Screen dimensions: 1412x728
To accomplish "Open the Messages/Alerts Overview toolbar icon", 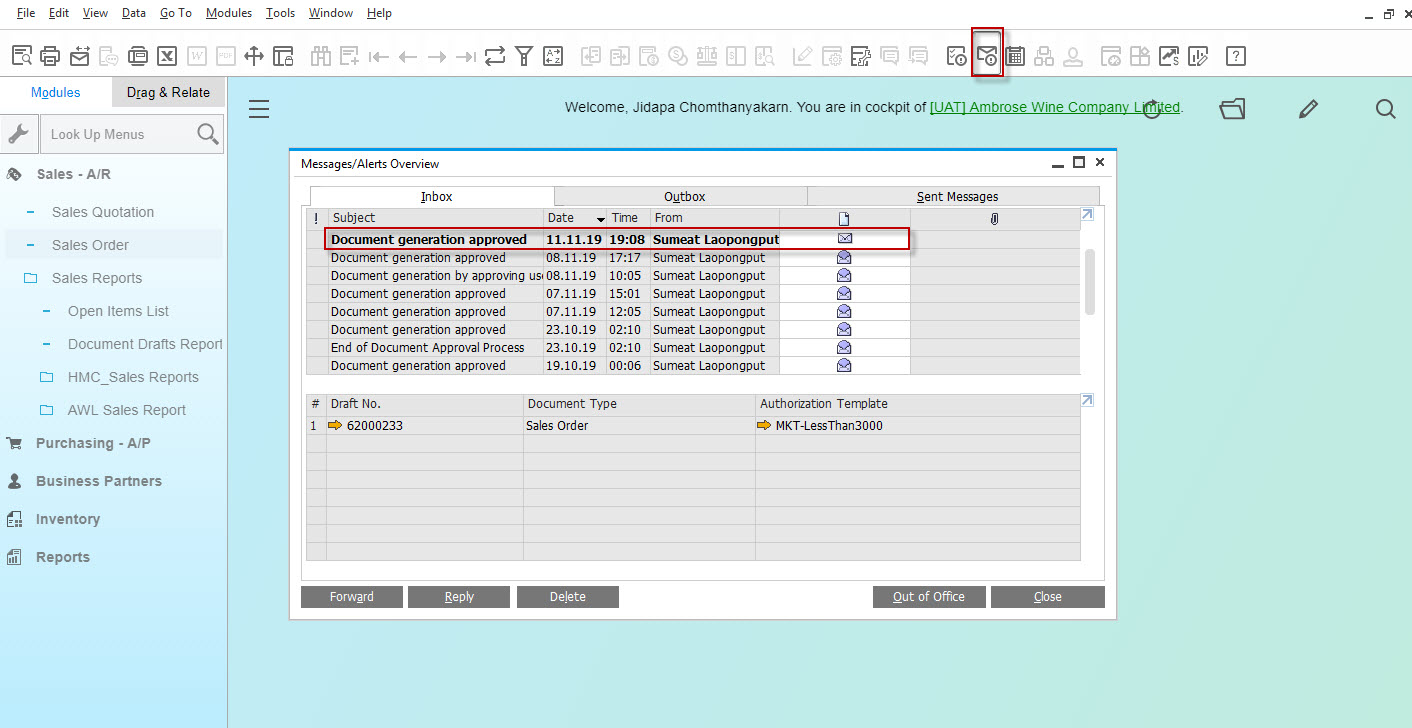I will (x=987, y=55).
